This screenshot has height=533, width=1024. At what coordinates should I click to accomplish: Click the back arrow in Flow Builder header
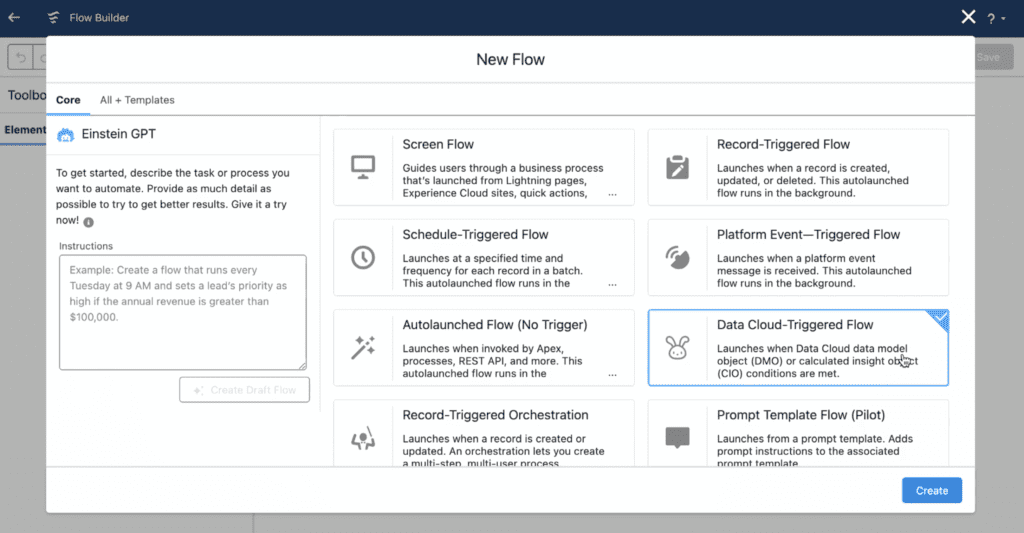coord(14,18)
